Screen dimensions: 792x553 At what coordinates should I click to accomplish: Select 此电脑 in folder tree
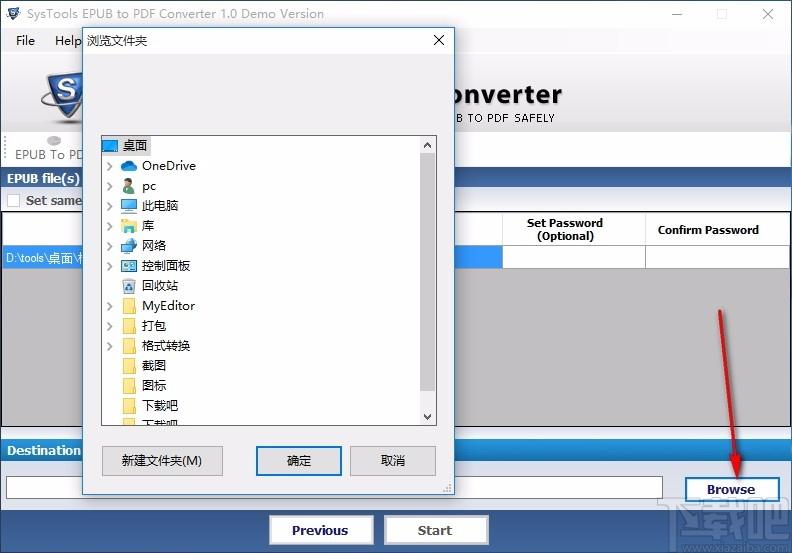tap(160, 206)
